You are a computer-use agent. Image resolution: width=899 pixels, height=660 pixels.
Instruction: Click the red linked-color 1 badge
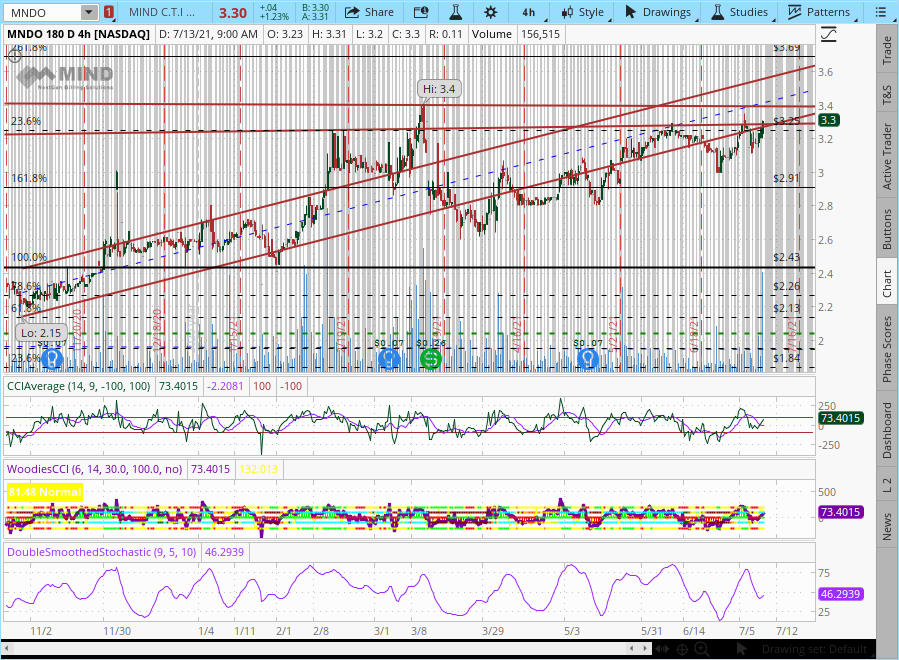click(108, 12)
